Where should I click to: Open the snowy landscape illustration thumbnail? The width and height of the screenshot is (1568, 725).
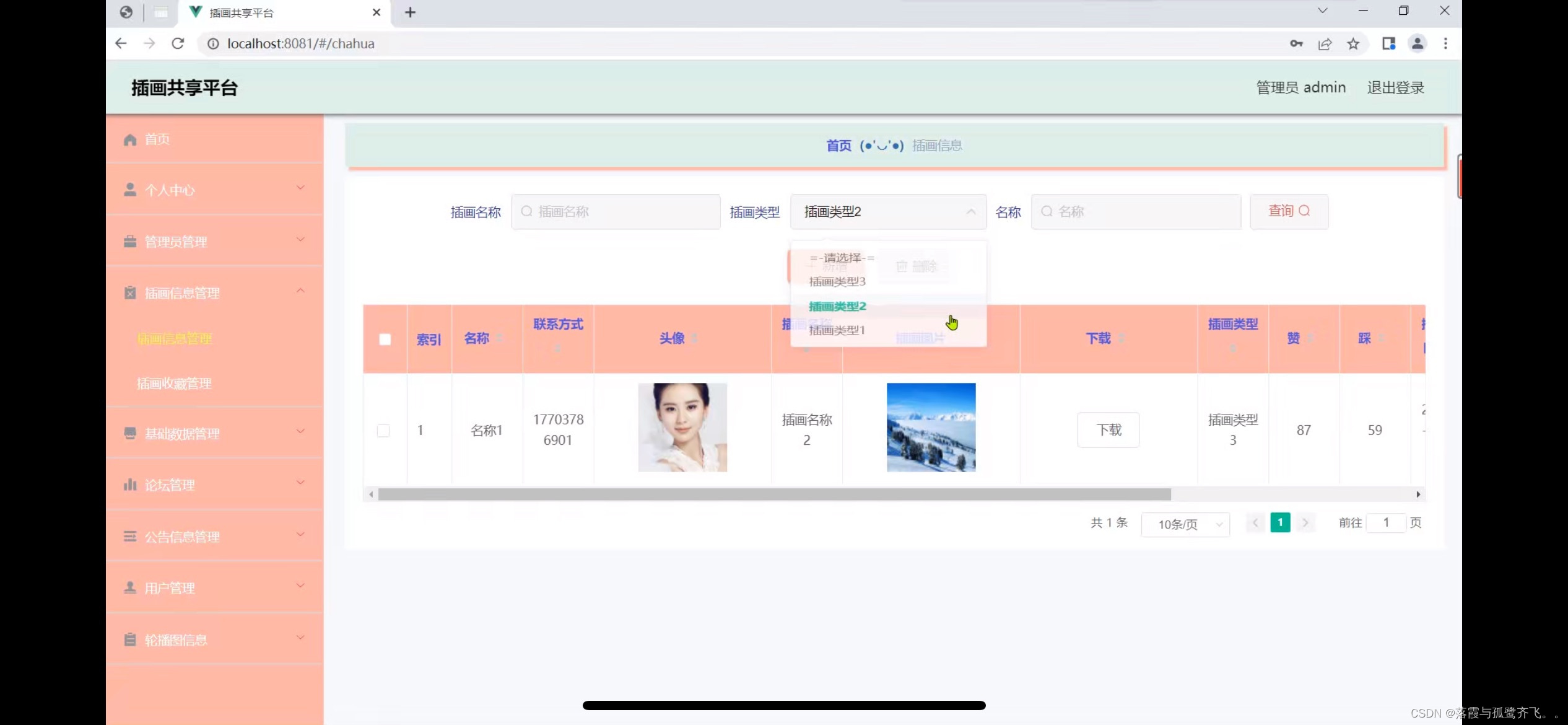tap(931, 428)
